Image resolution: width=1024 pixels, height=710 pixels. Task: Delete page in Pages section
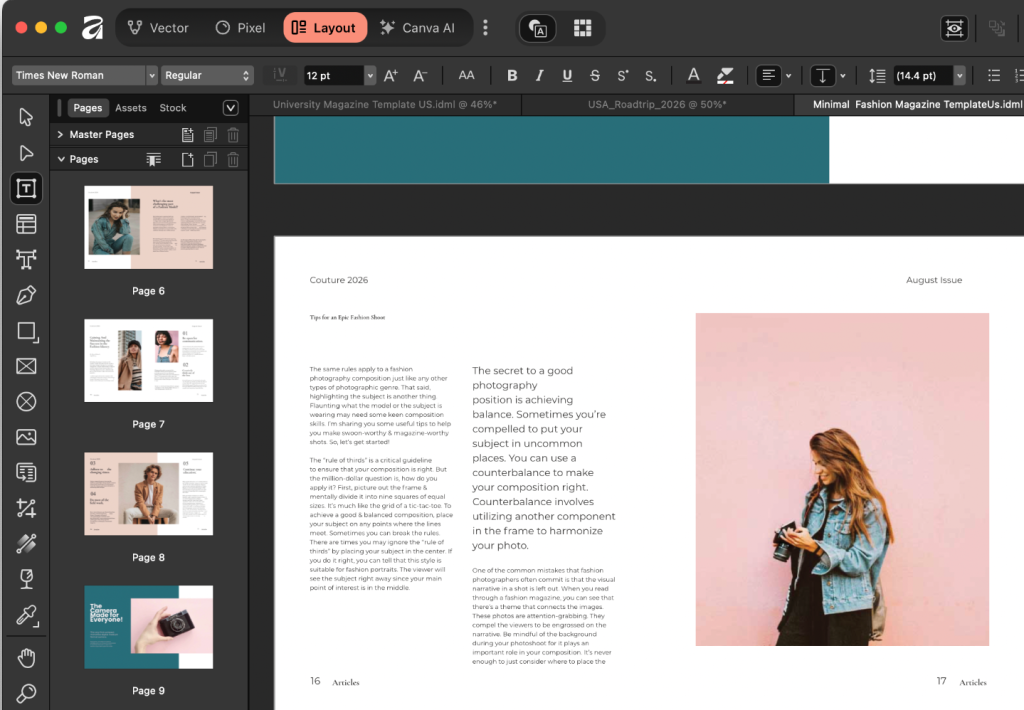click(x=233, y=159)
